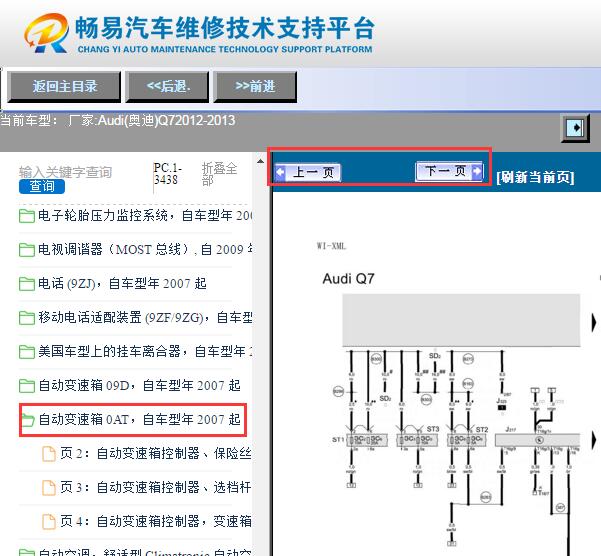601x556 pixels.
Task: Go back with the <<后退 button
Action: [x=167, y=87]
